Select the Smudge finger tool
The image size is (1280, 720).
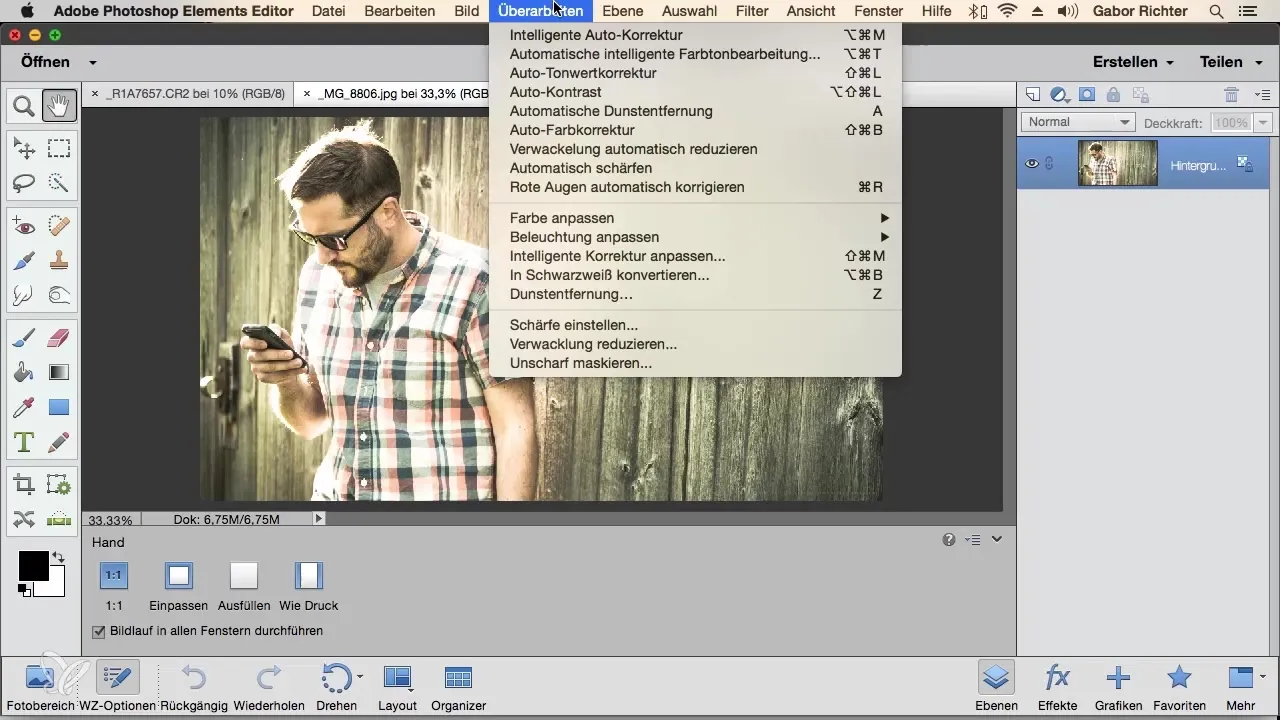click(24, 295)
